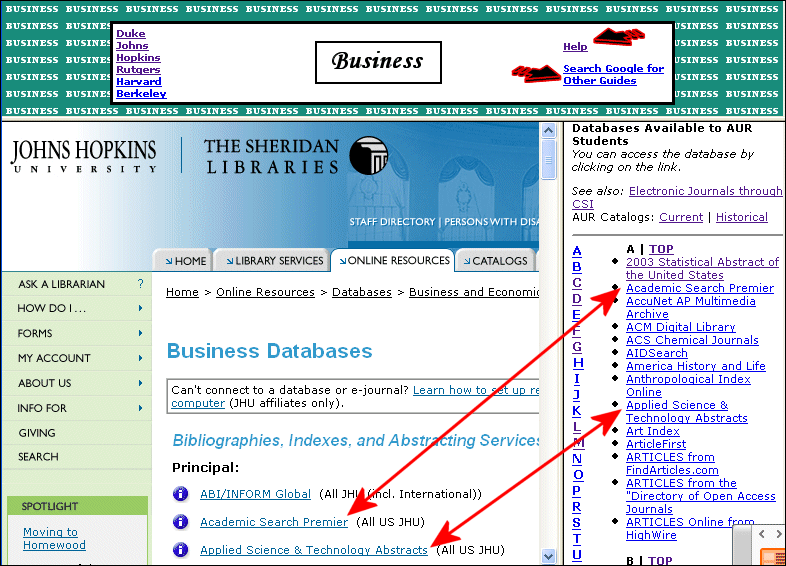The image size is (786, 566).
Task: Click the STAFF DIRECTORY link
Action: (392, 222)
